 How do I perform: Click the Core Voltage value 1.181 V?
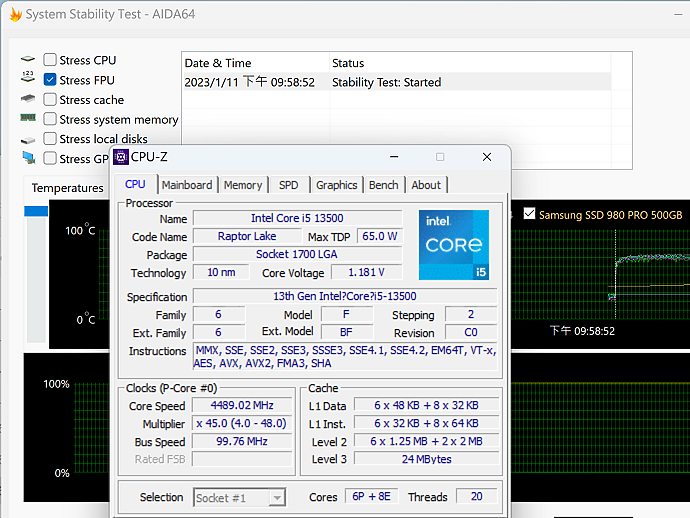click(x=366, y=272)
